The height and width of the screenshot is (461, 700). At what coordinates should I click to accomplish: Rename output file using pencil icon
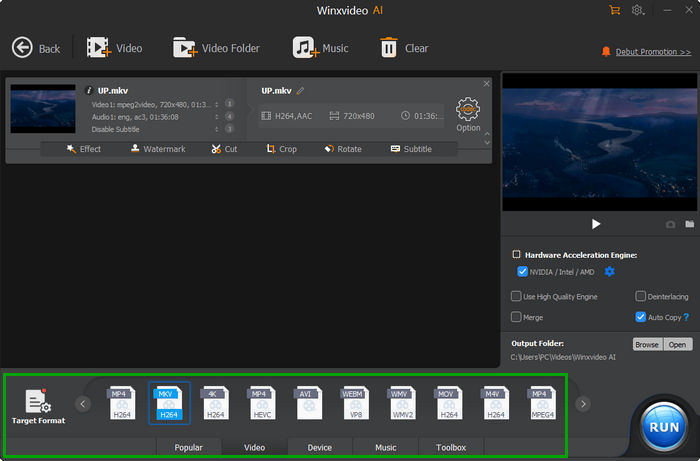coord(300,91)
